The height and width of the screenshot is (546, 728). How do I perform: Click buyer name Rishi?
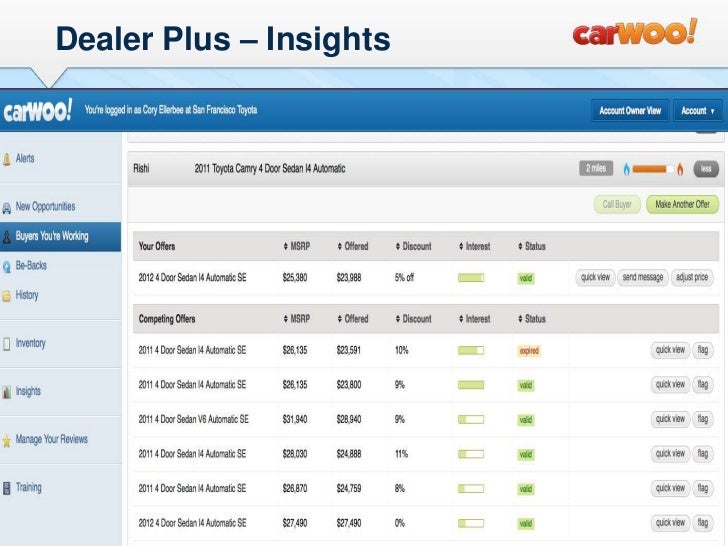click(141, 169)
